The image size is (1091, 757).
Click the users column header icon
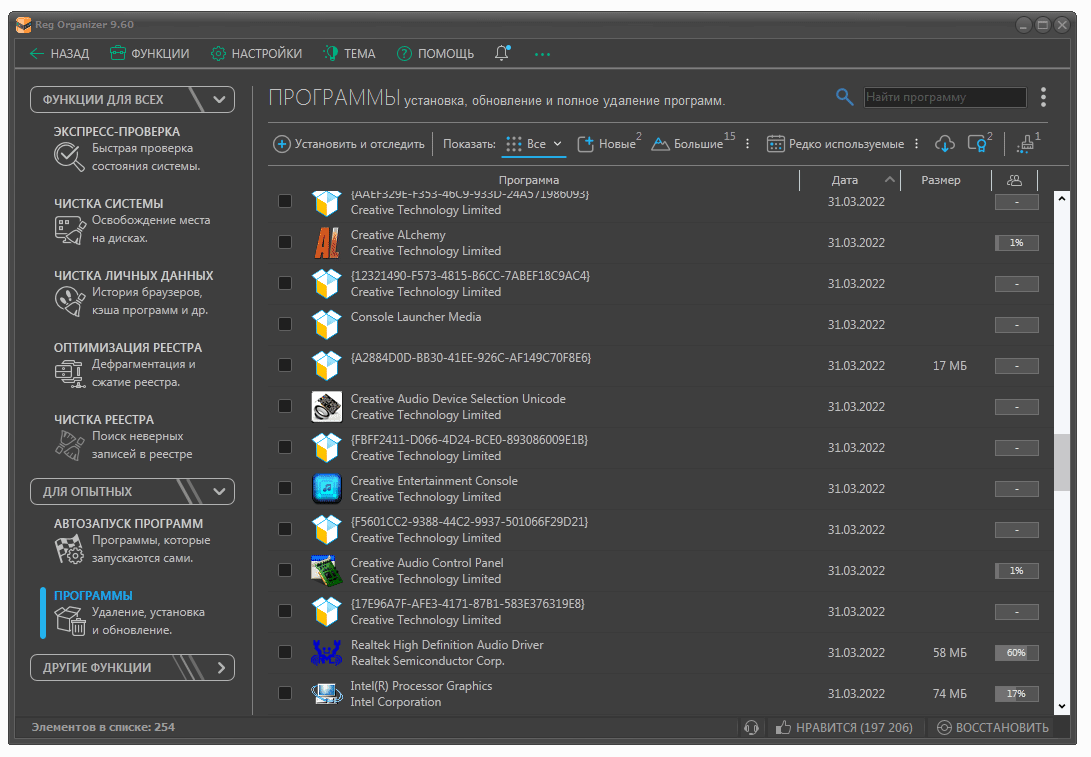tap(1014, 180)
